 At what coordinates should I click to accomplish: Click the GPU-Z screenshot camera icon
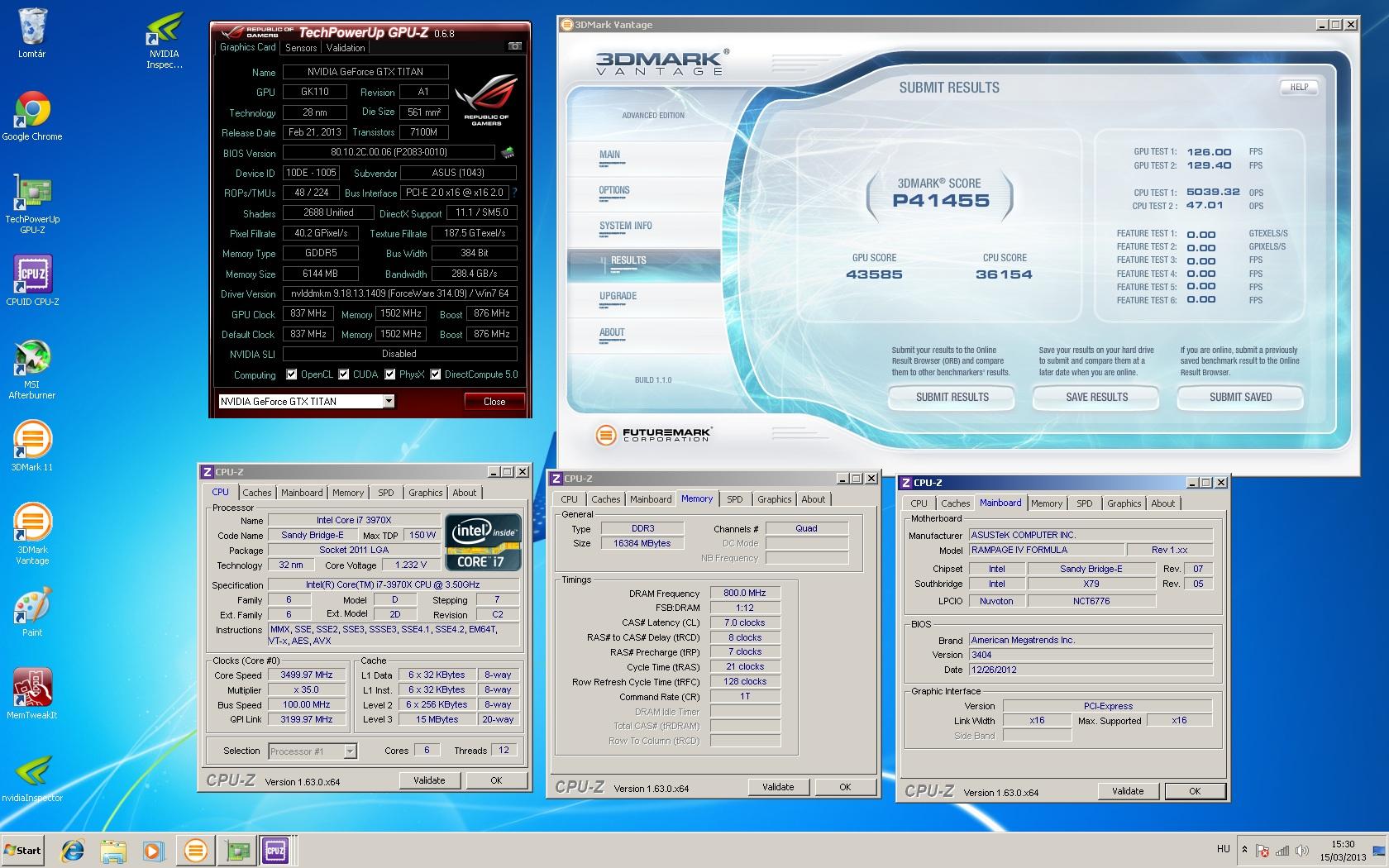click(514, 47)
